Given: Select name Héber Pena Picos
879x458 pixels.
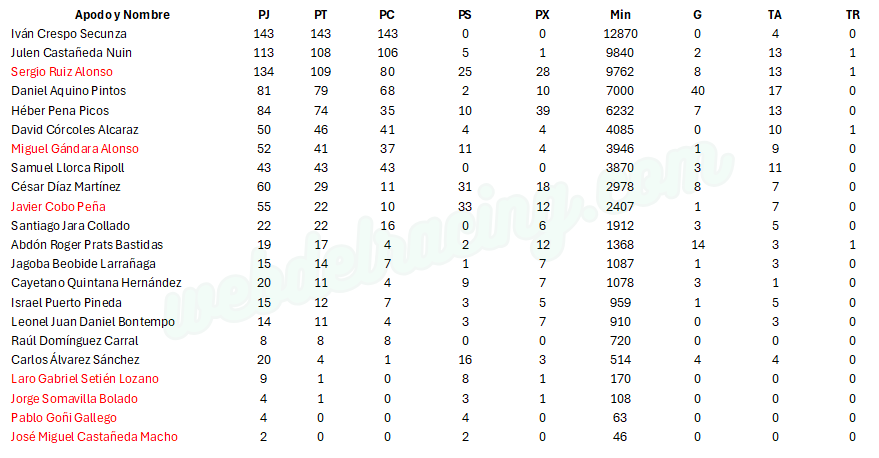Looking at the screenshot, I should (60, 111).
